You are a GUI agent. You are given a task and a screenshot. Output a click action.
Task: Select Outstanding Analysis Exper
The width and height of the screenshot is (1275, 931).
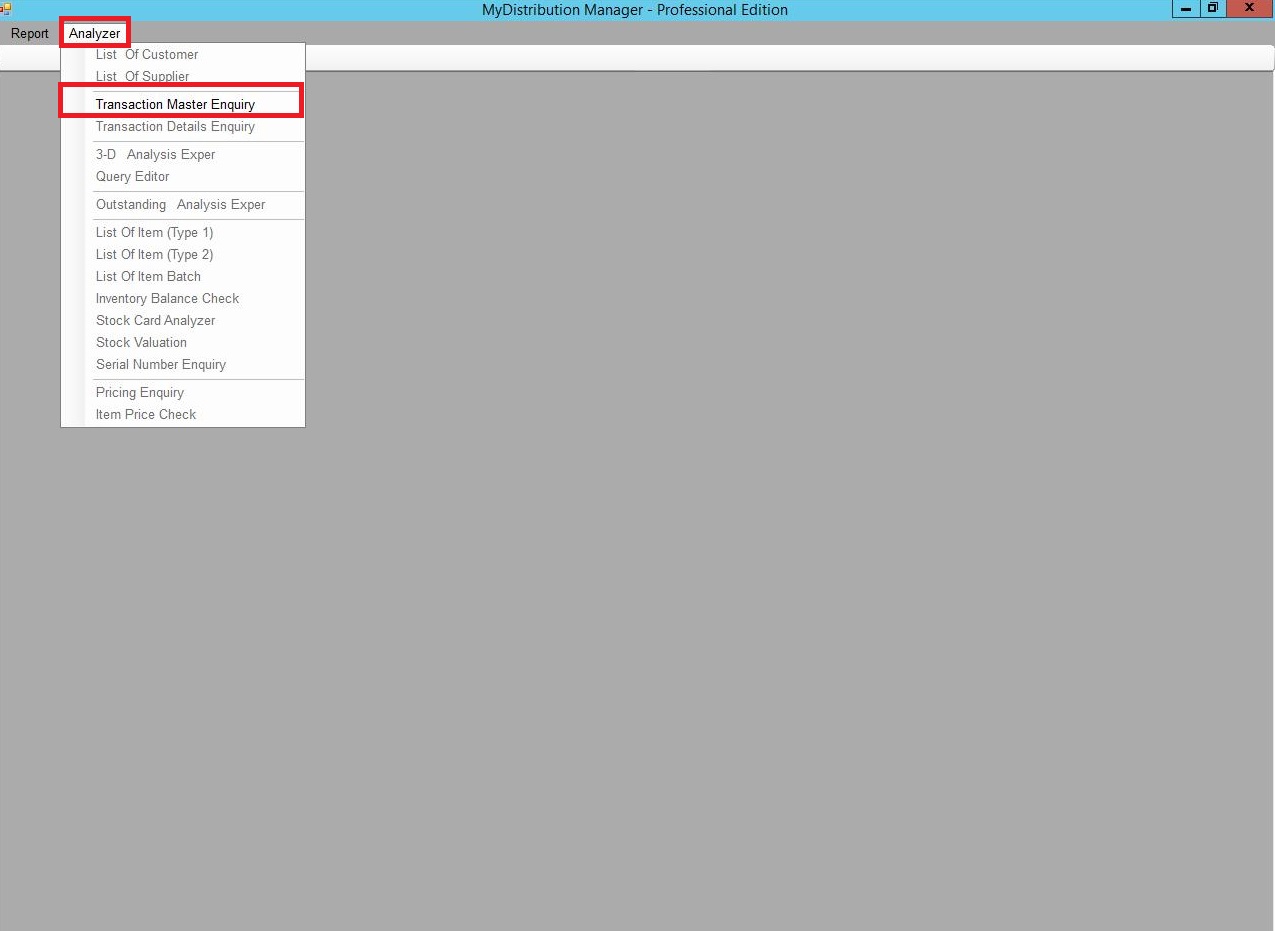180,205
